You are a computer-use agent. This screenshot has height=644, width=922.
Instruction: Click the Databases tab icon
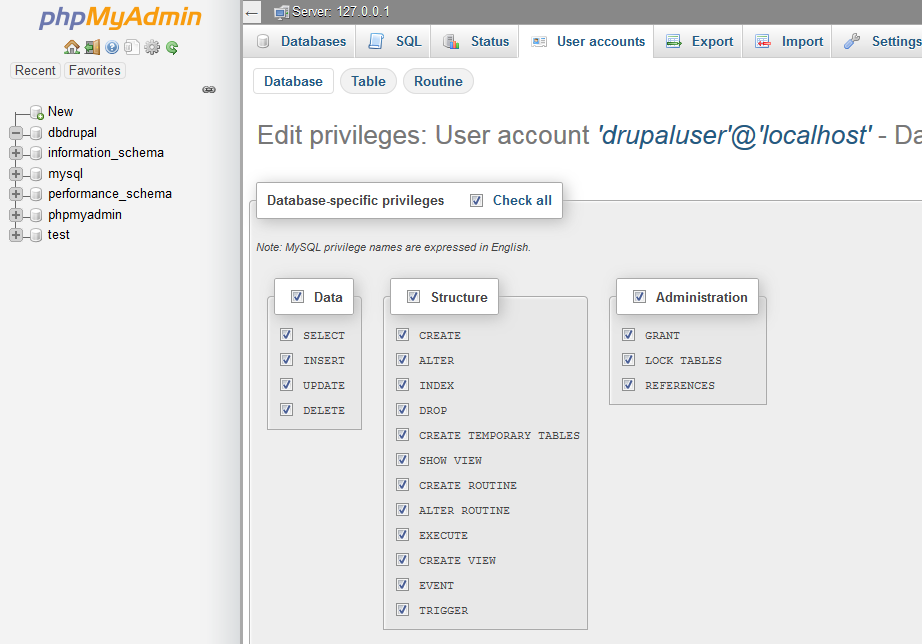point(263,41)
